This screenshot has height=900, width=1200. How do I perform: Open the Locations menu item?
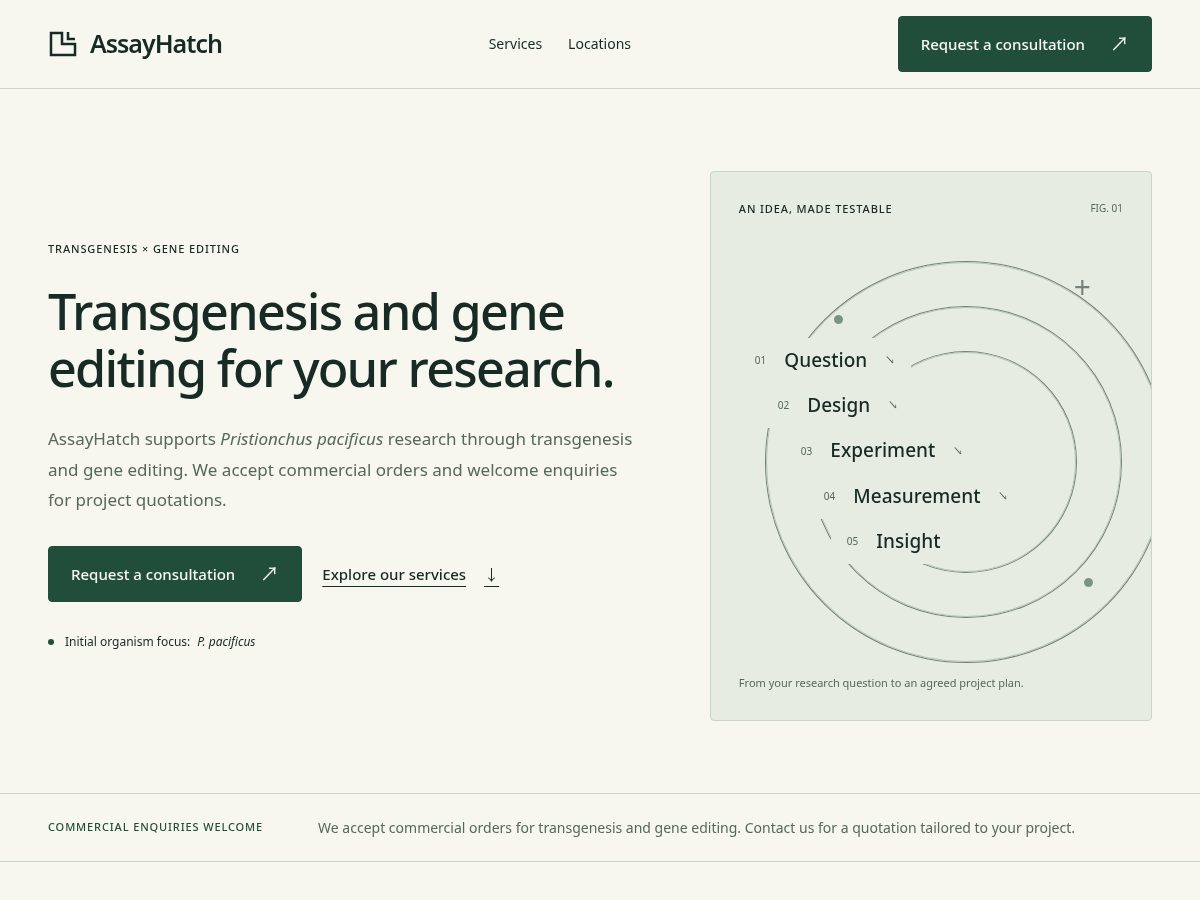(x=599, y=44)
